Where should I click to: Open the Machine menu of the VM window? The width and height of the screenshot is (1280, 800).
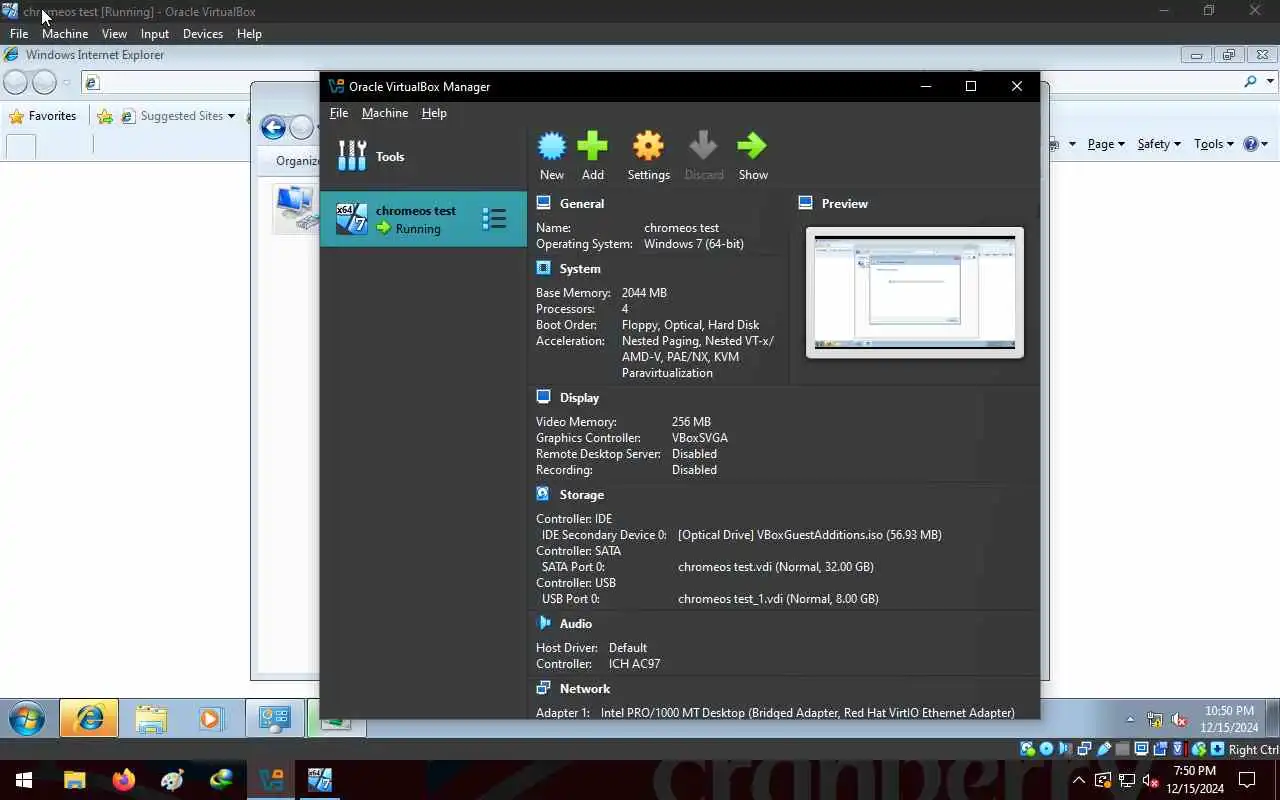[x=65, y=33]
